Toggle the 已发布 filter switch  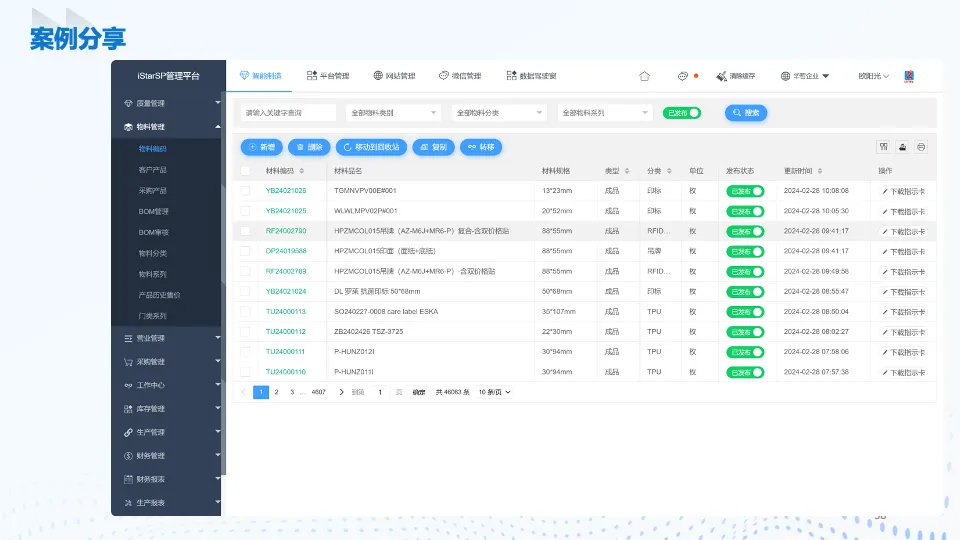682,113
